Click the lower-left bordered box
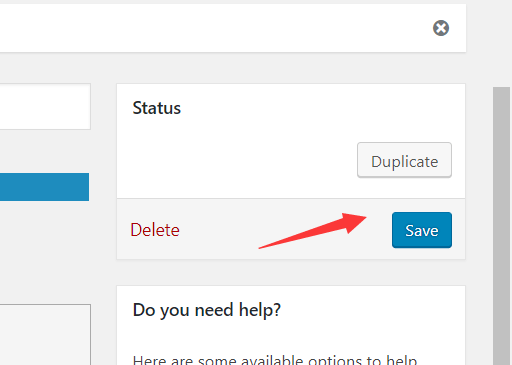This screenshot has width=512, height=365. [45, 334]
